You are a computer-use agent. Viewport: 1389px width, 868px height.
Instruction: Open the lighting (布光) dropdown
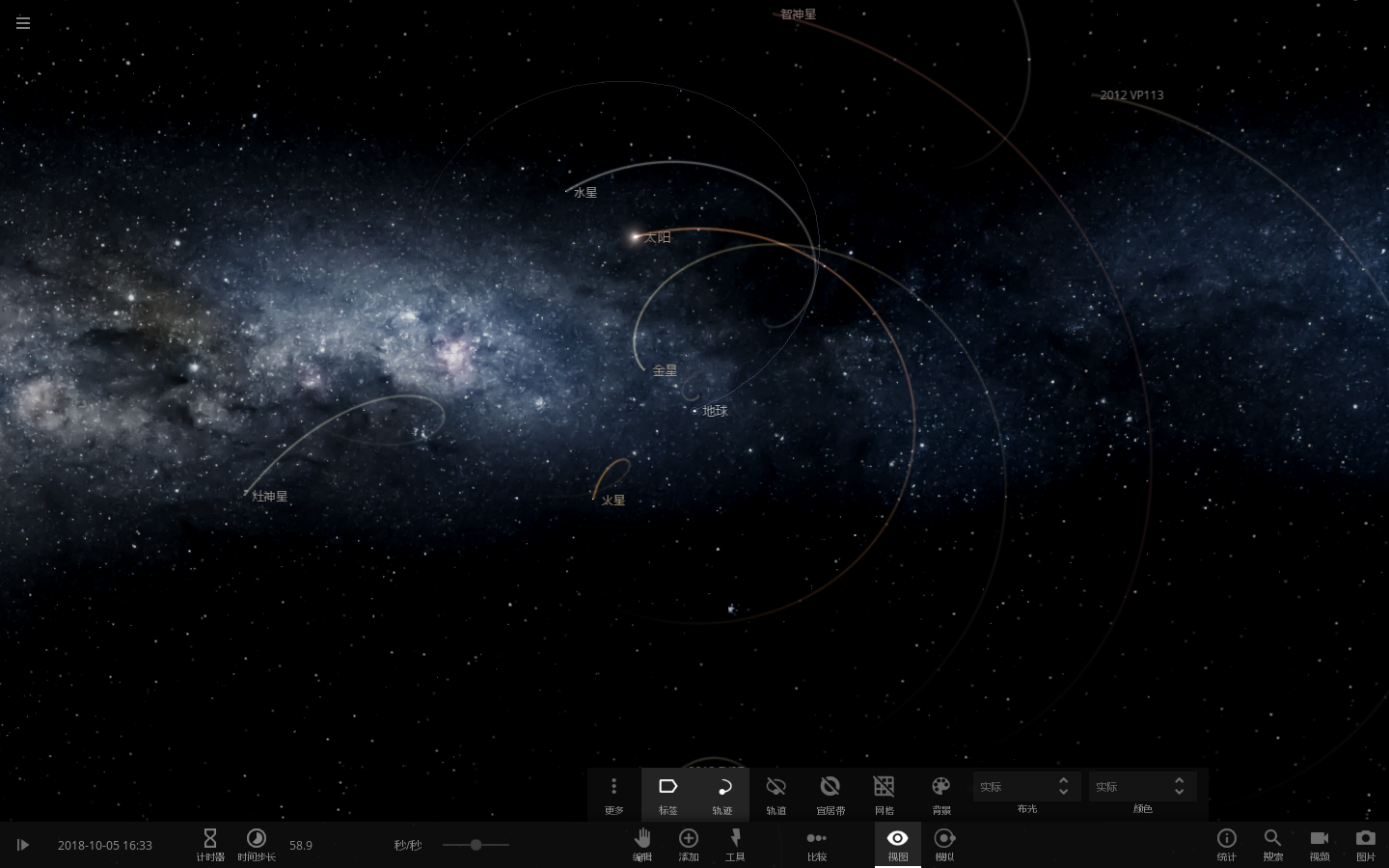click(x=1026, y=787)
